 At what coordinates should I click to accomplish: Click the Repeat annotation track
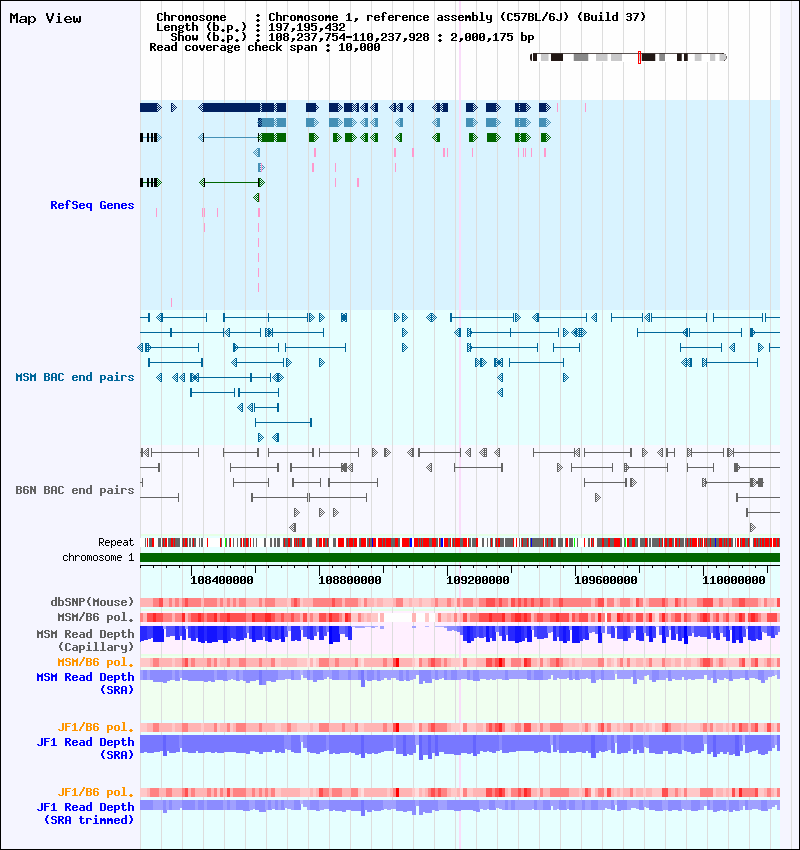pos(460,542)
